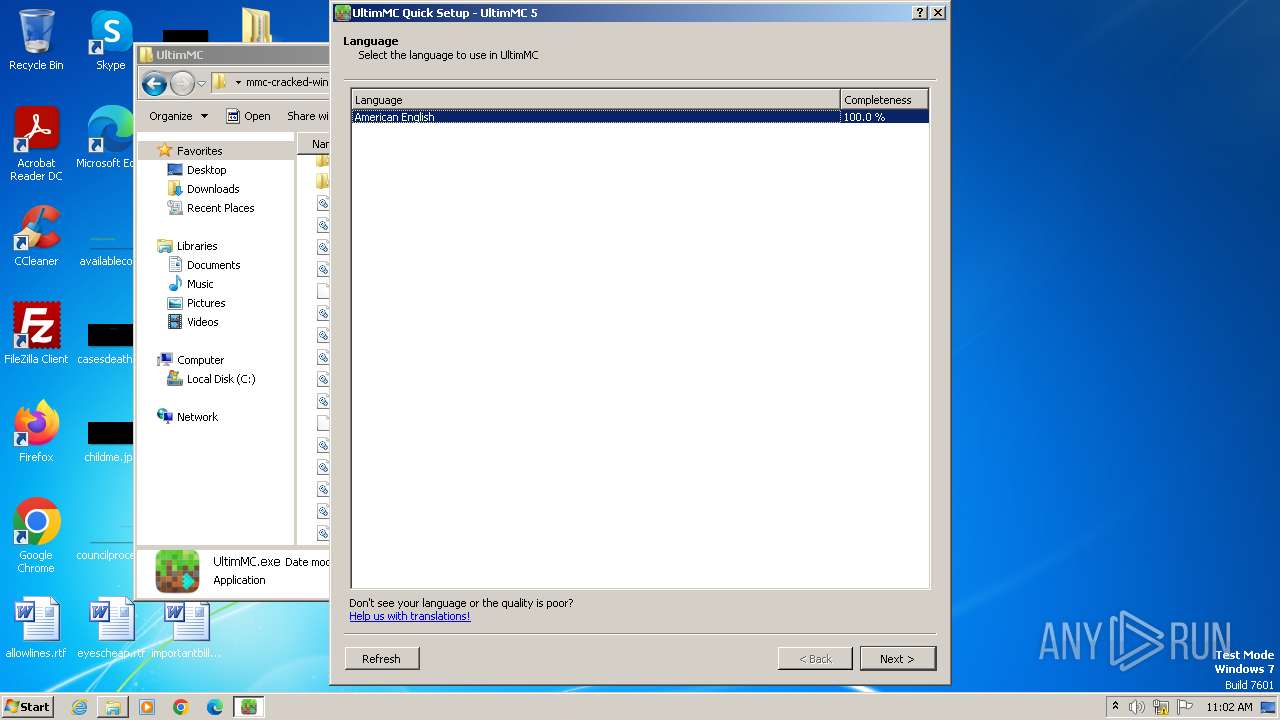
Task: Click the Explorer forward navigation button
Action: click(x=182, y=83)
